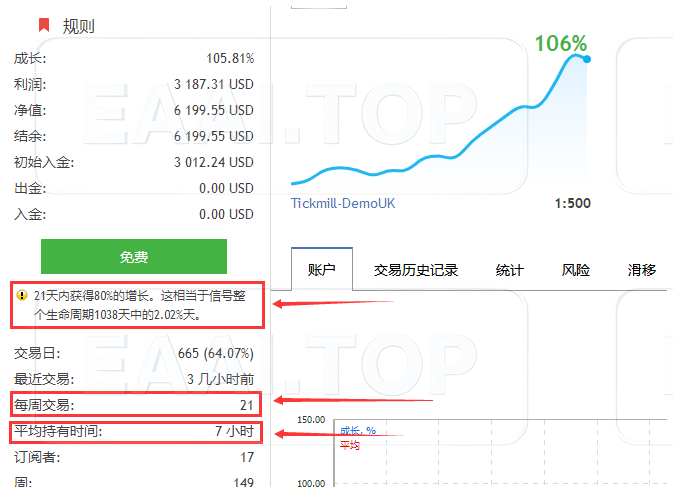
Task: Click the 成长, % chart legend entry
Action: [357, 431]
